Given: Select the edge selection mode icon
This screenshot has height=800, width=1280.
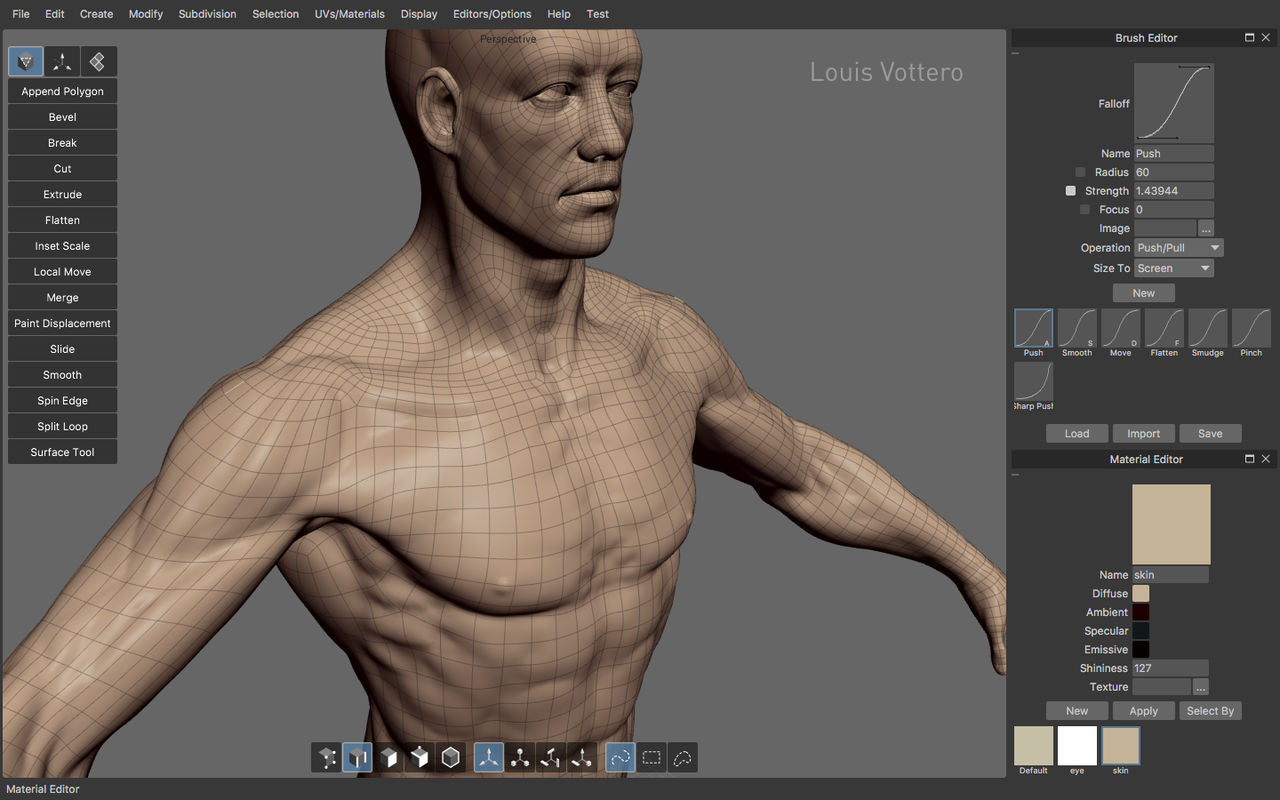Looking at the screenshot, I should point(358,758).
